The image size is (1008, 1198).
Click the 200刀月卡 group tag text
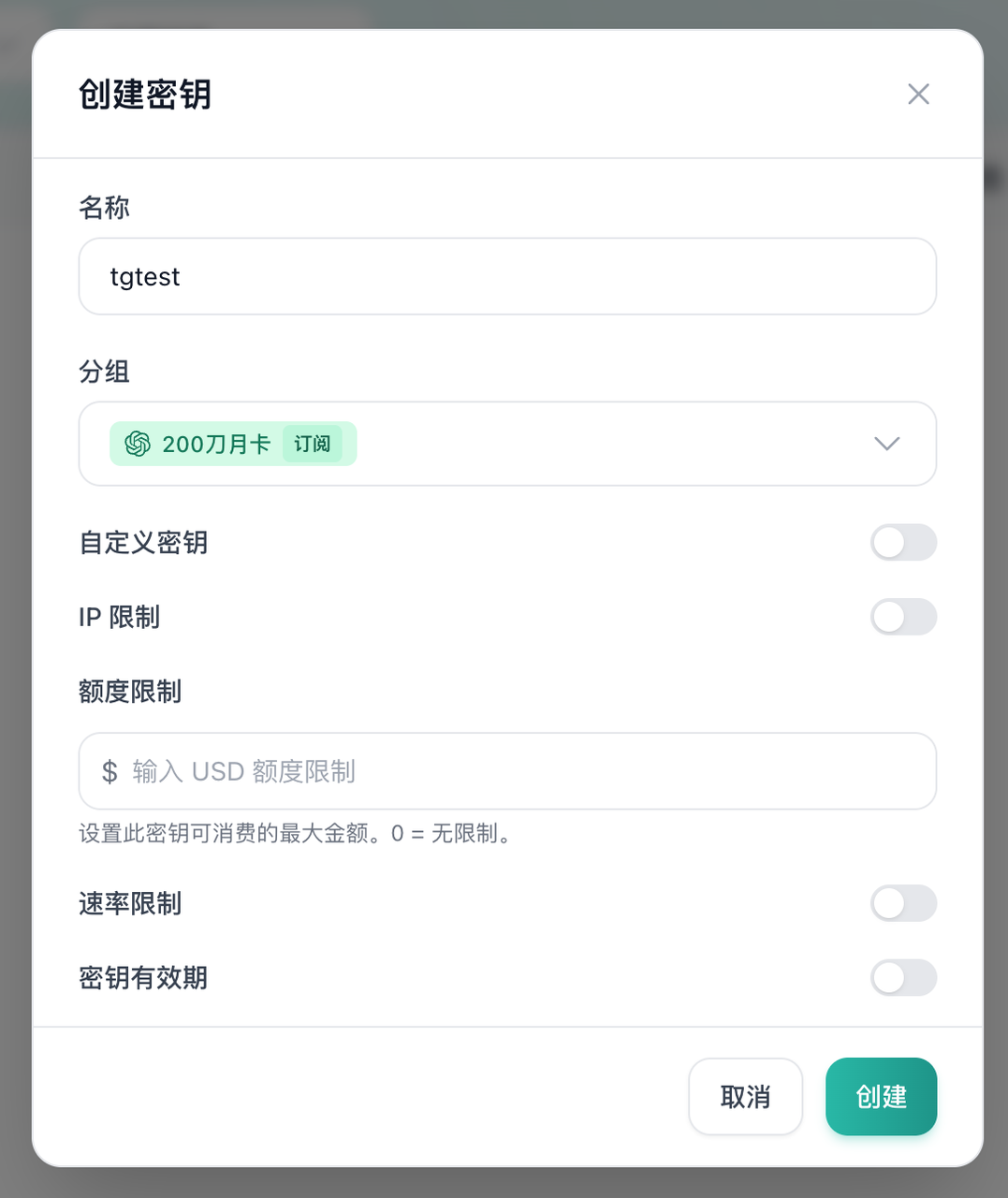click(x=216, y=444)
